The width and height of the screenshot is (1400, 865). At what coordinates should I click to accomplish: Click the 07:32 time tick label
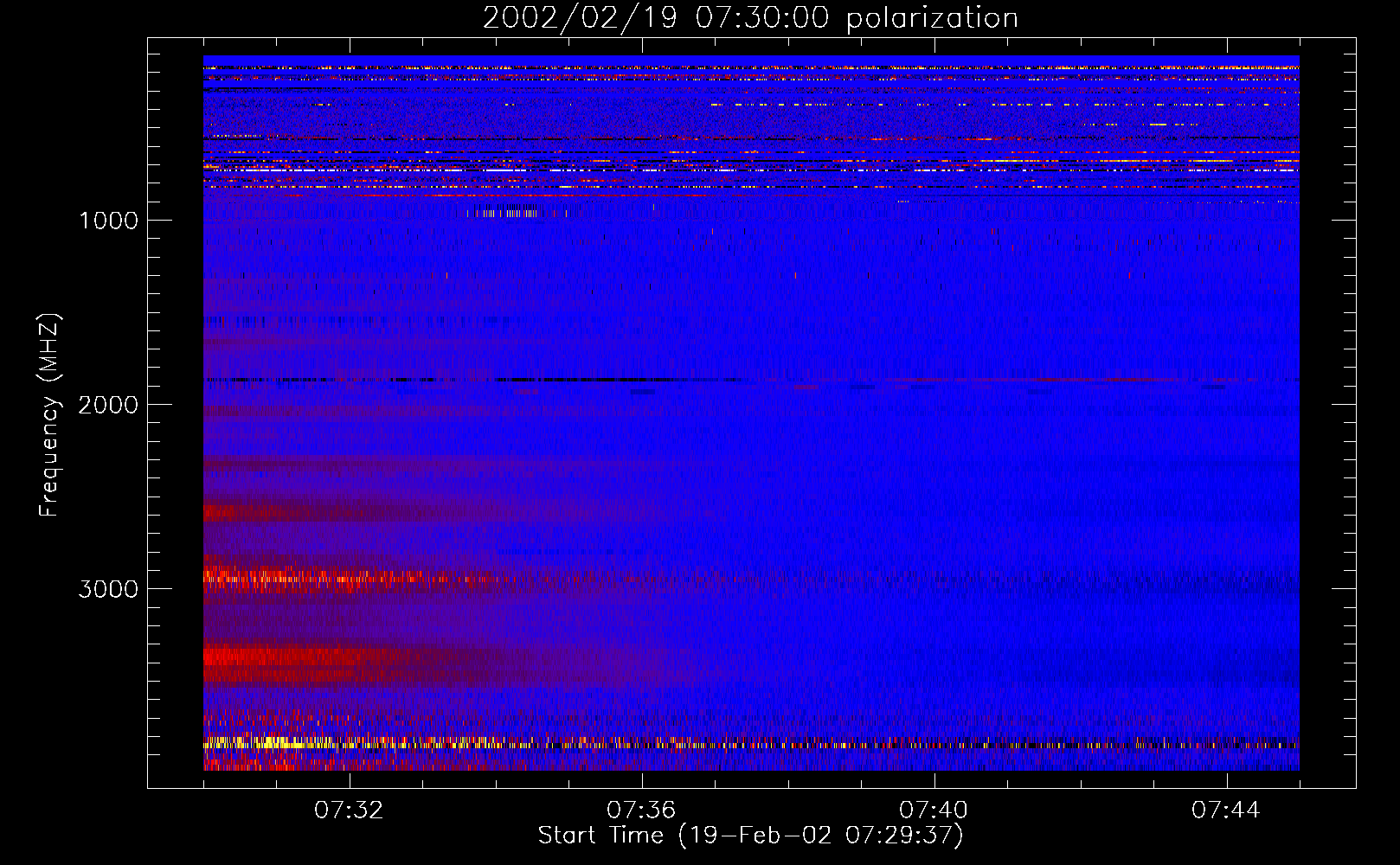349,811
